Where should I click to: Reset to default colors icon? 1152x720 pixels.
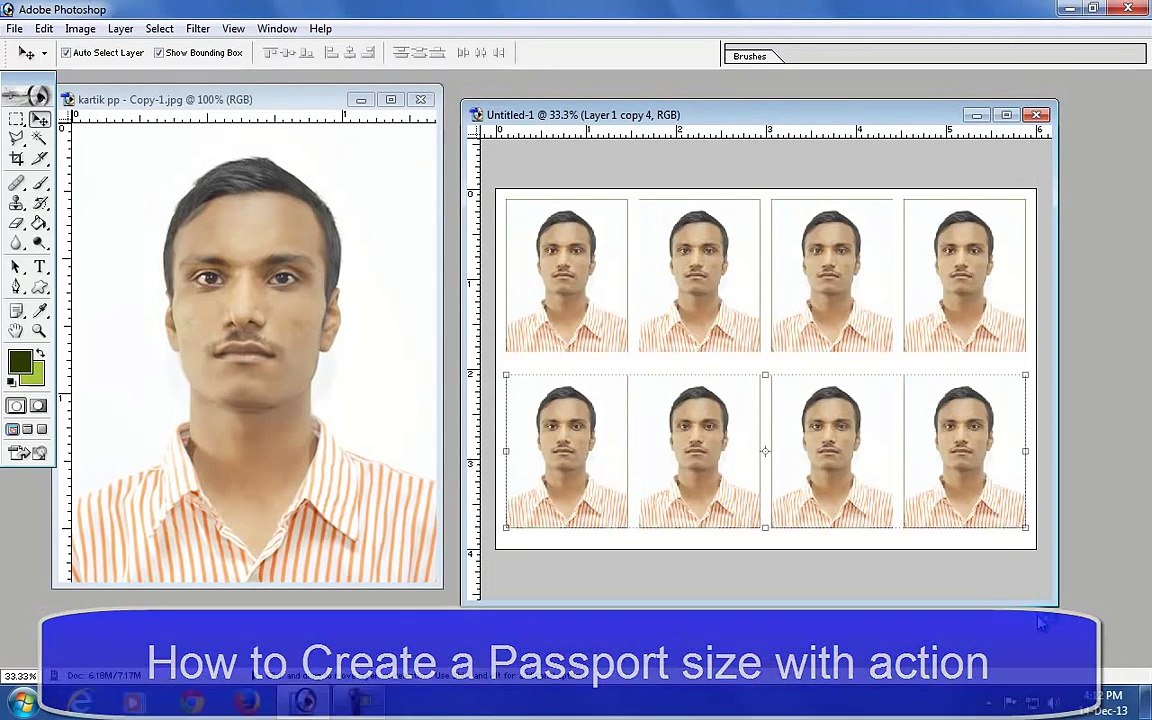point(11,382)
